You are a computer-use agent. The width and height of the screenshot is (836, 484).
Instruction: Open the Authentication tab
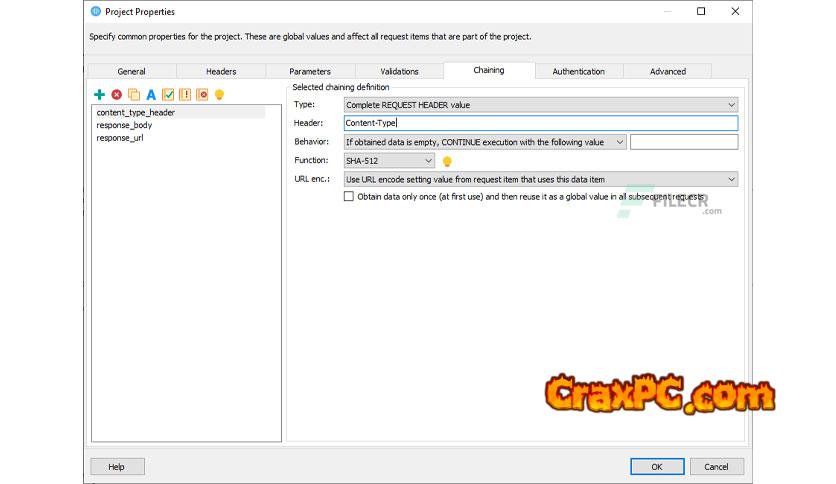click(x=578, y=71)
